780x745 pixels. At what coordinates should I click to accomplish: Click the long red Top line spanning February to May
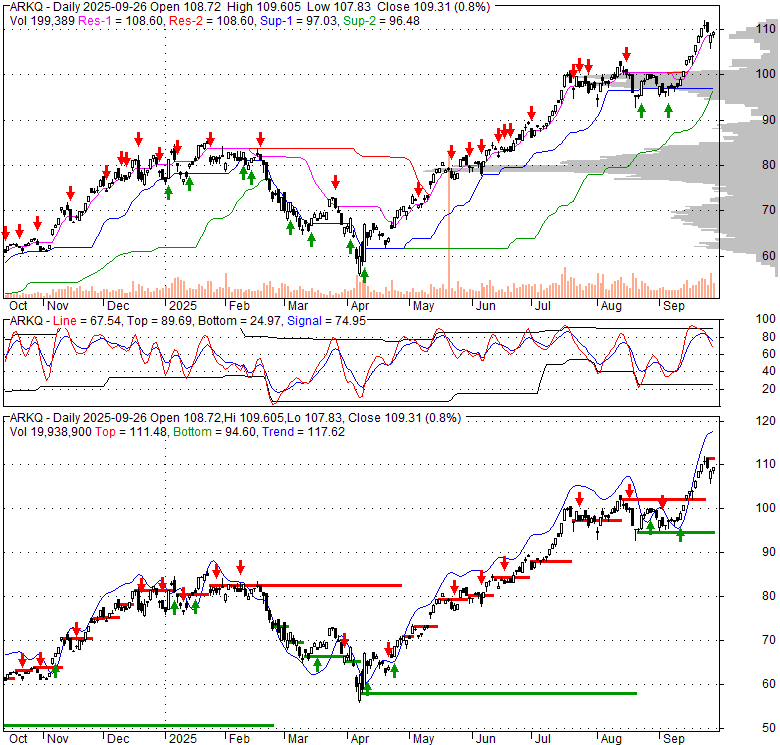point(305,585)
